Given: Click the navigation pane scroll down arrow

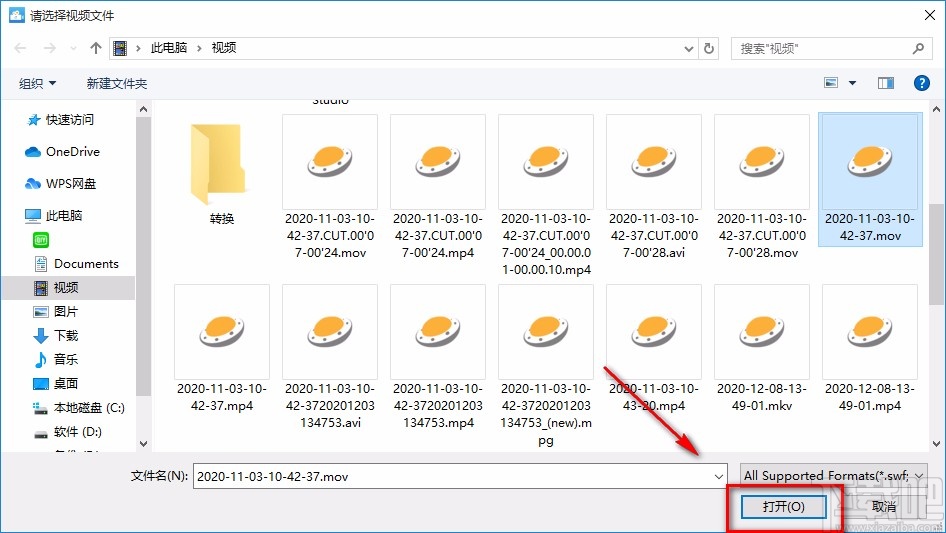Looking at the screenshot, I should [x=143, y=444].
